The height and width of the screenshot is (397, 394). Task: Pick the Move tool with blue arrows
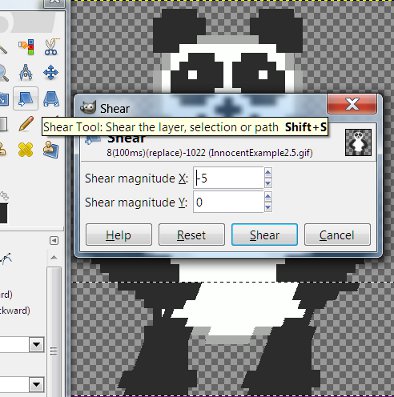coord(51,72)
